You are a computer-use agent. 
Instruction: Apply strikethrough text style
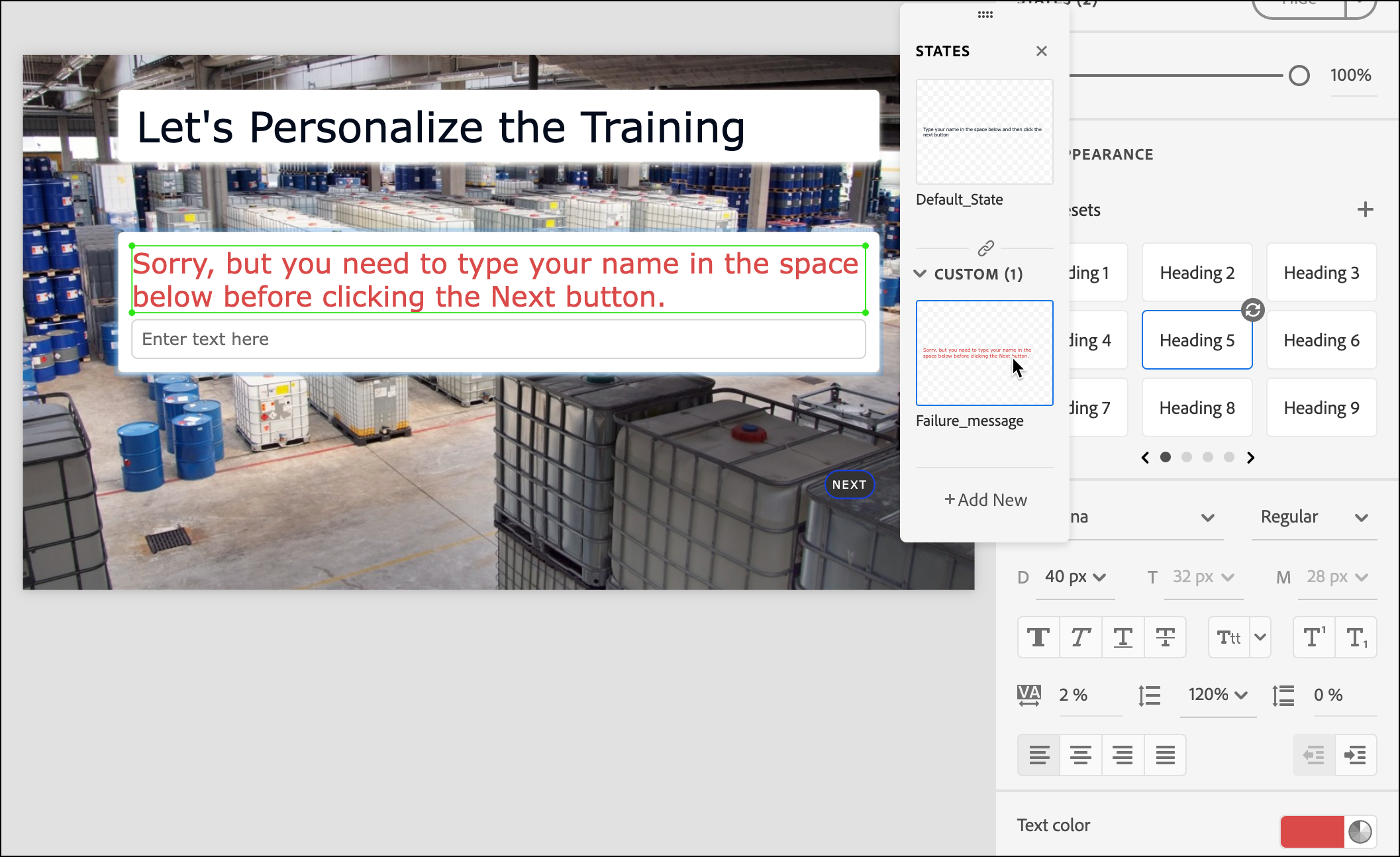click(1165, 637)
